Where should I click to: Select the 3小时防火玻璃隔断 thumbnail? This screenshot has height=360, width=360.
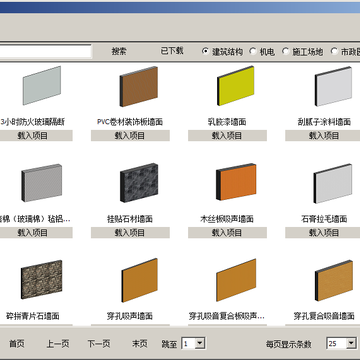(x=42, y=86)
